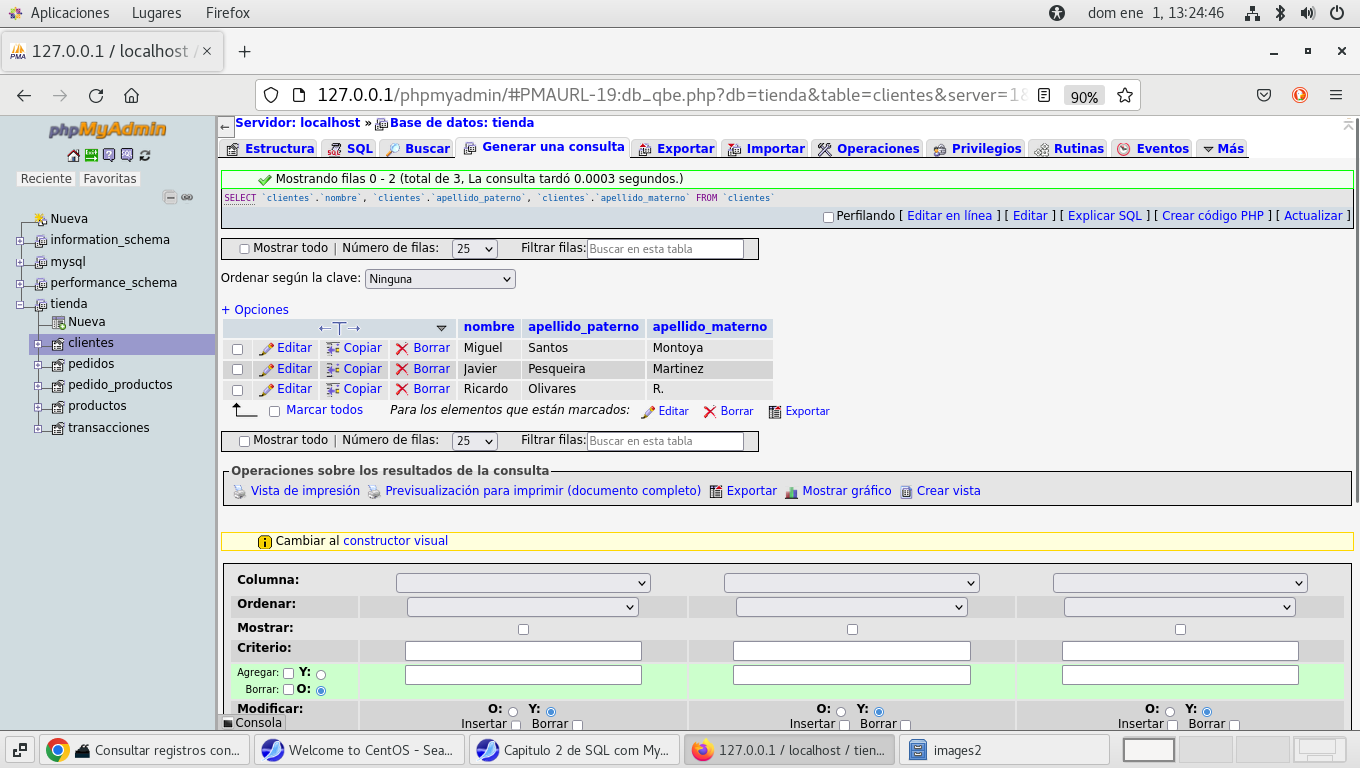Screen dimensions: 1360x768
Task: Open the SQL documentation icon in sidebar
Action: tap(127, 155)
